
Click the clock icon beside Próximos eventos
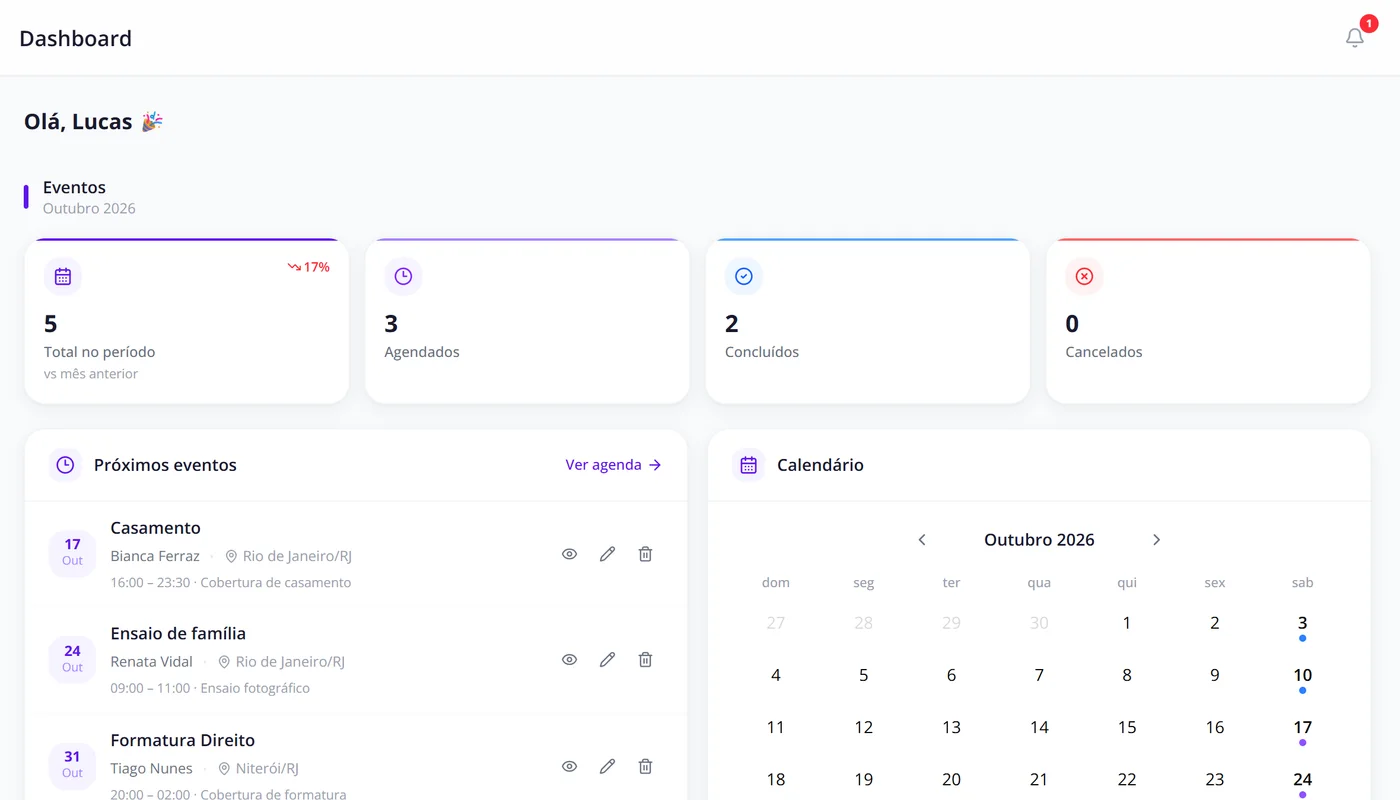point(65,465)
